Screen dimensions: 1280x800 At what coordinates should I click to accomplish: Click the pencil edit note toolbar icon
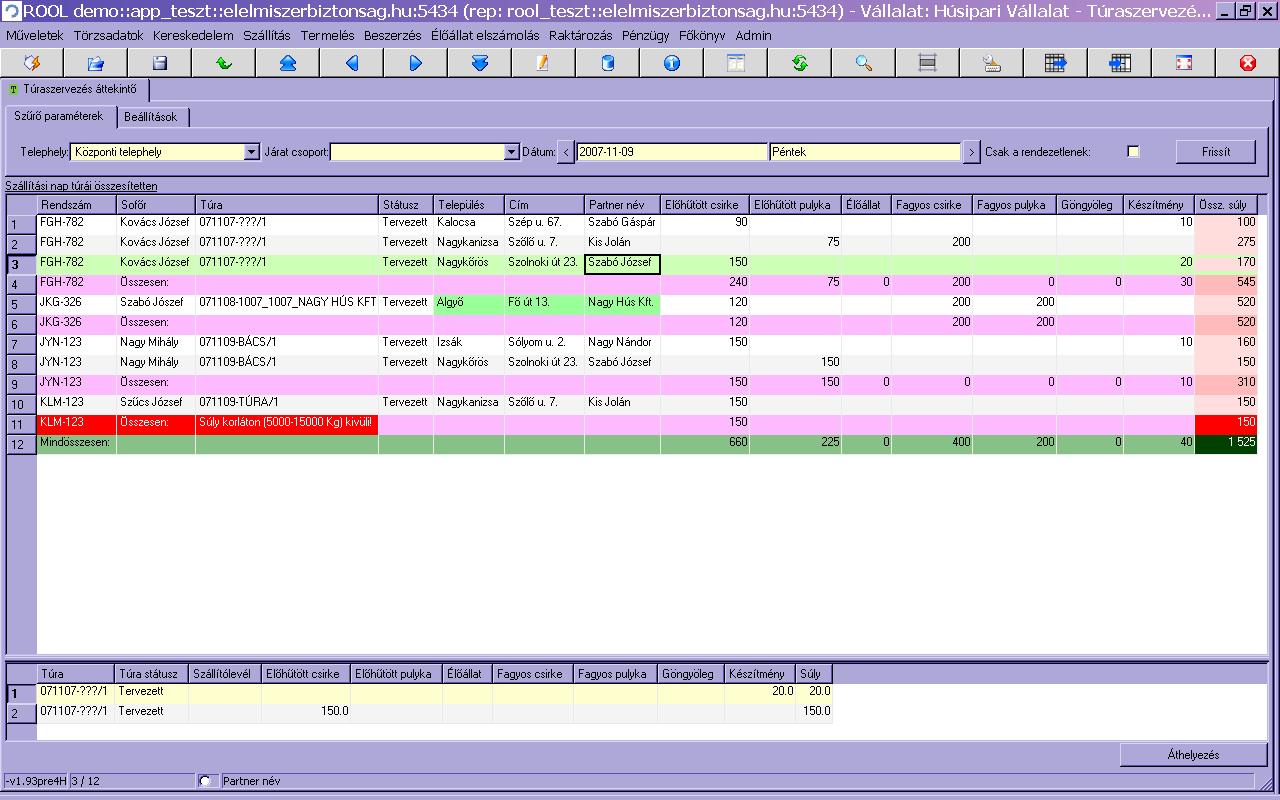pyautogui.click(x=543, y=63)
